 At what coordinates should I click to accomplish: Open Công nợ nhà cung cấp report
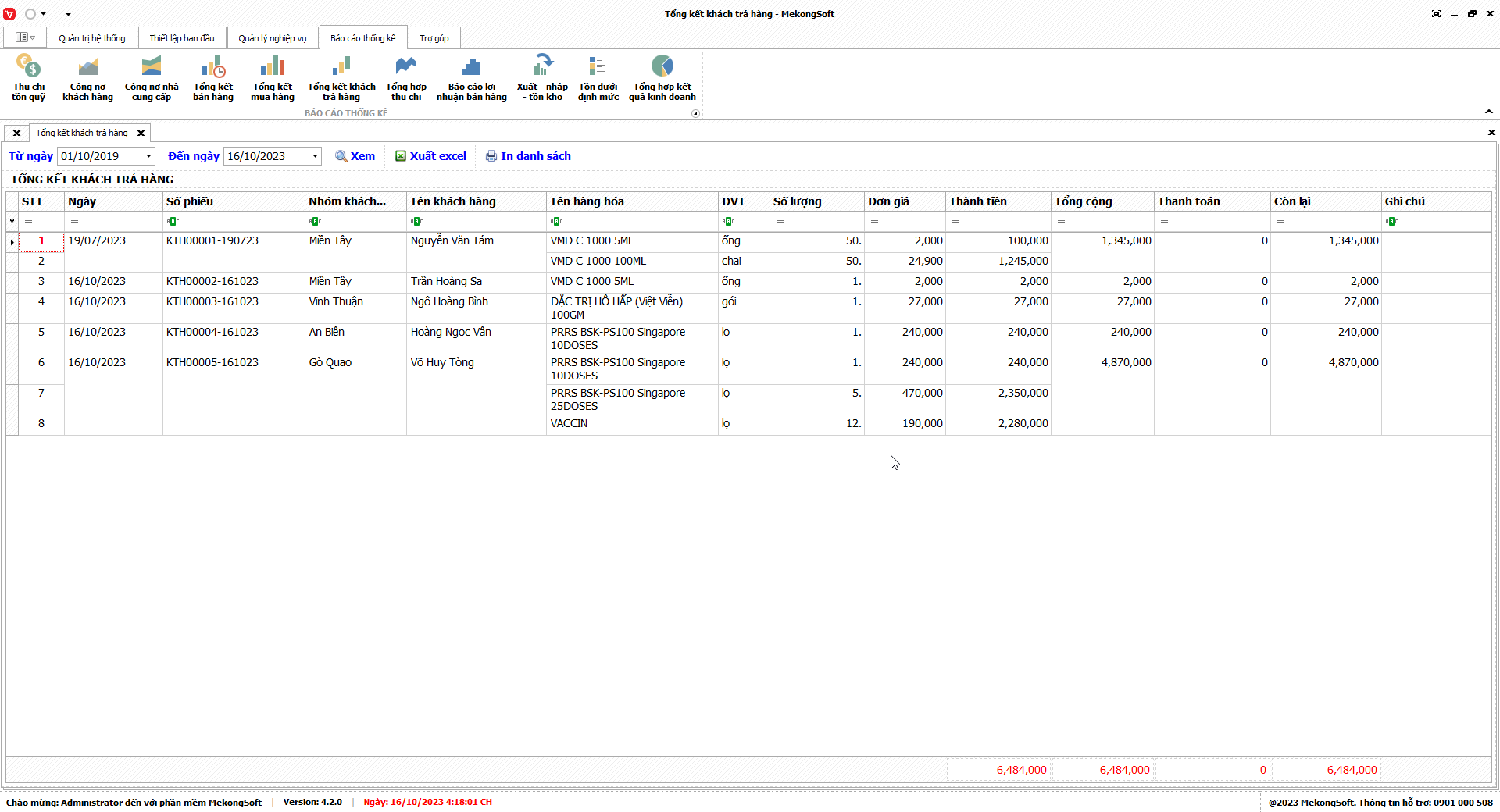[x=152, y=78]
